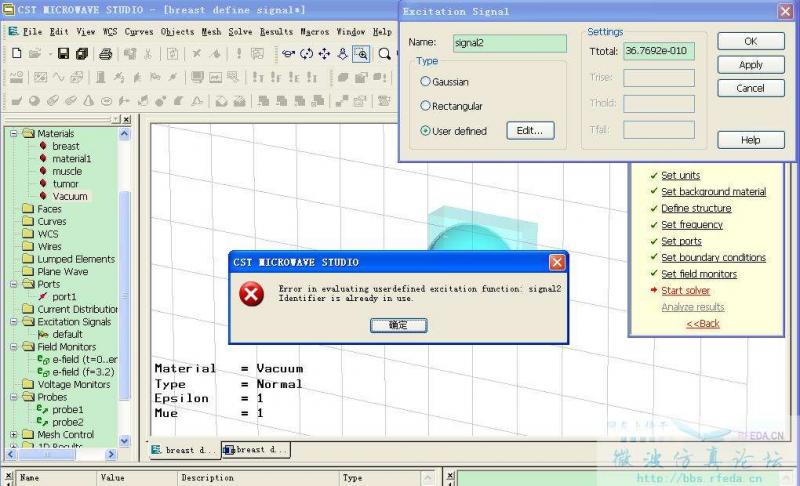
Task: Select the Zoom rectangle tool
Action: [x=361, y=54]
